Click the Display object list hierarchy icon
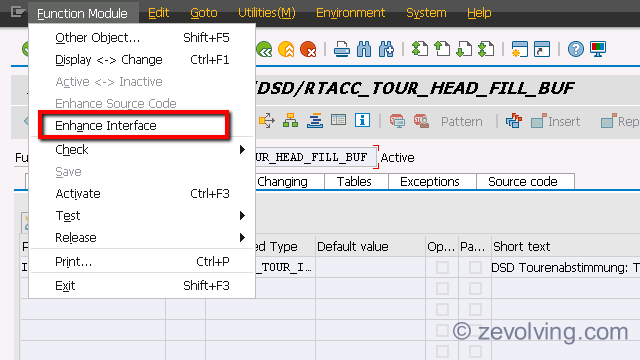The image size is (640, 360). (x=290, y=121)
